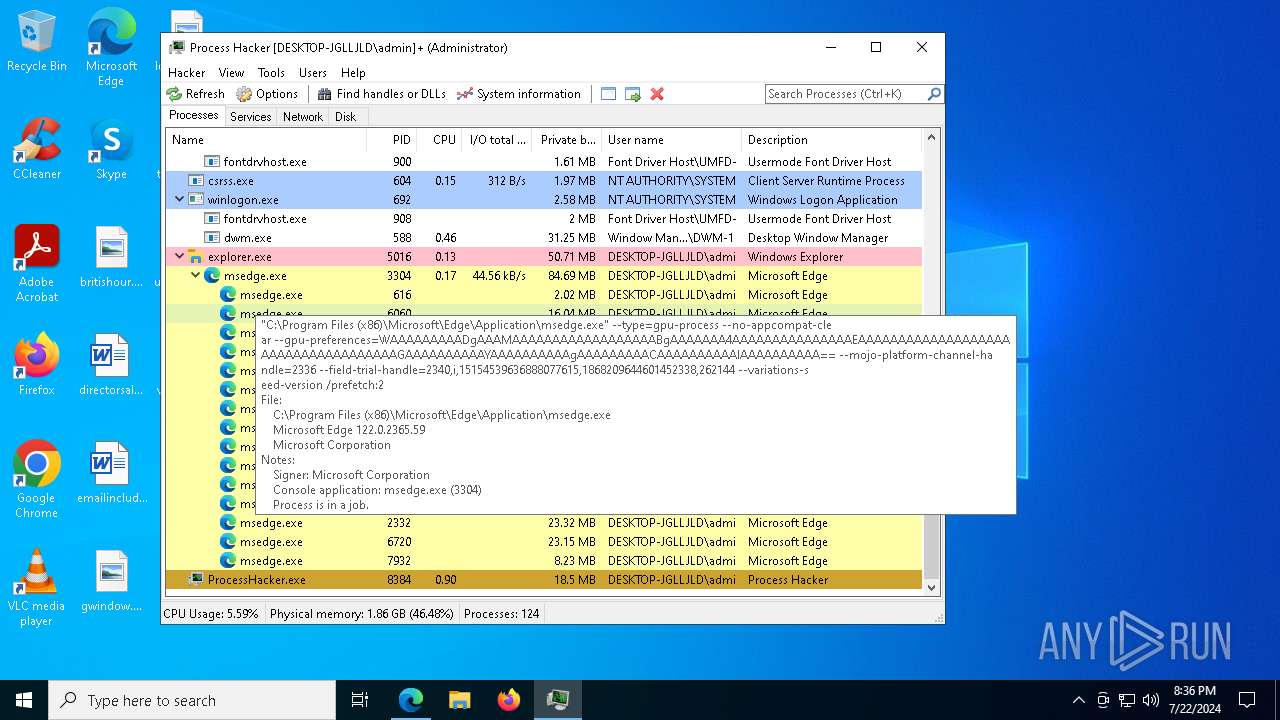Click the red X kill window icon
The height and width of the screenshot is (720, 1280).
coord(657,94)
